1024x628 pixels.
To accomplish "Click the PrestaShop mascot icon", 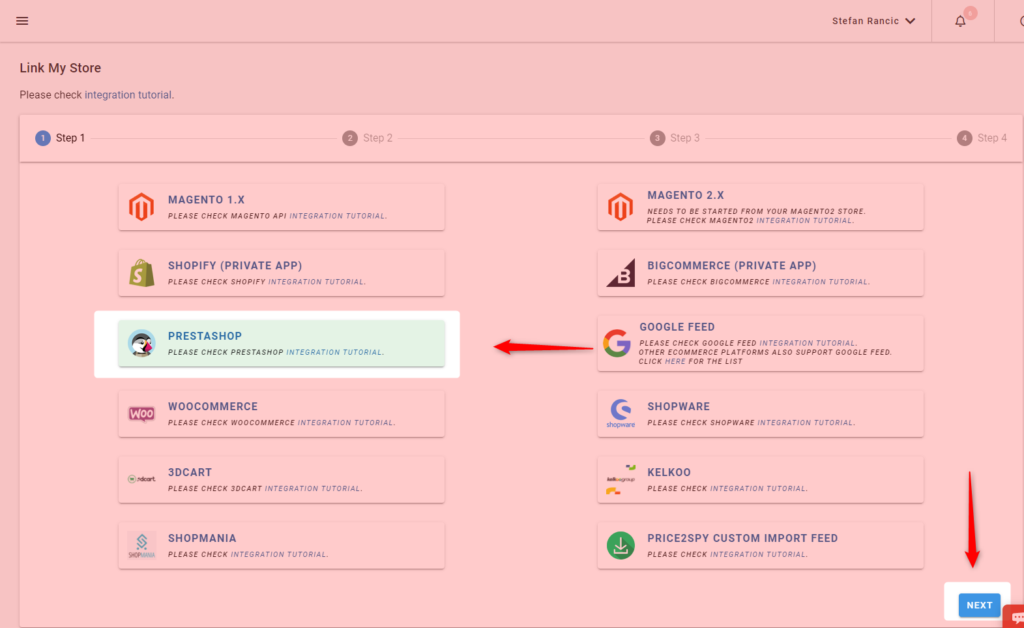I will (x=141, y=343).
